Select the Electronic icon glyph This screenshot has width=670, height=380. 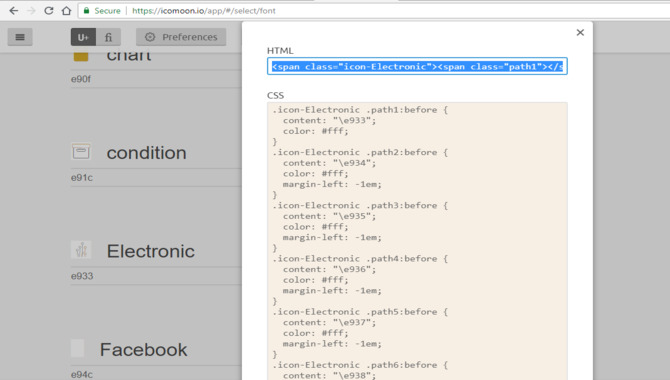(81, 250)
